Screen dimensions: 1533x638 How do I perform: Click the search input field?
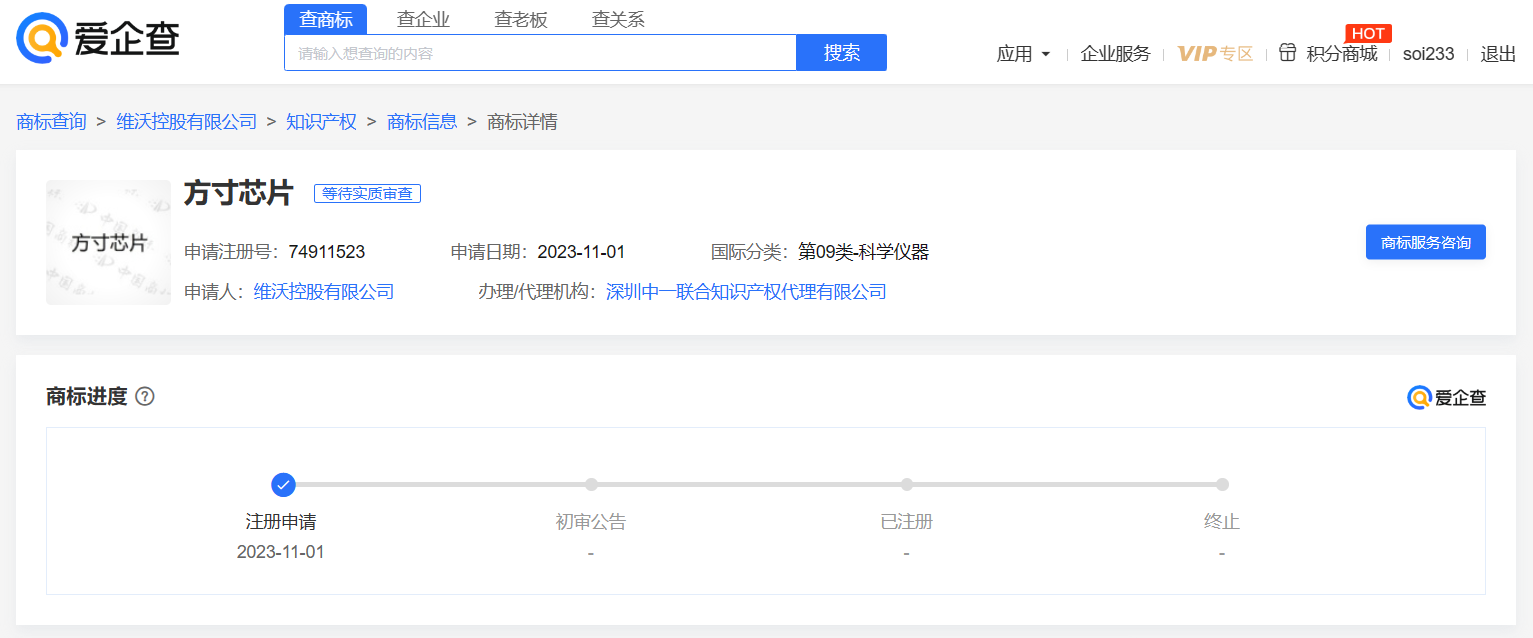click(x=540, y=53)
